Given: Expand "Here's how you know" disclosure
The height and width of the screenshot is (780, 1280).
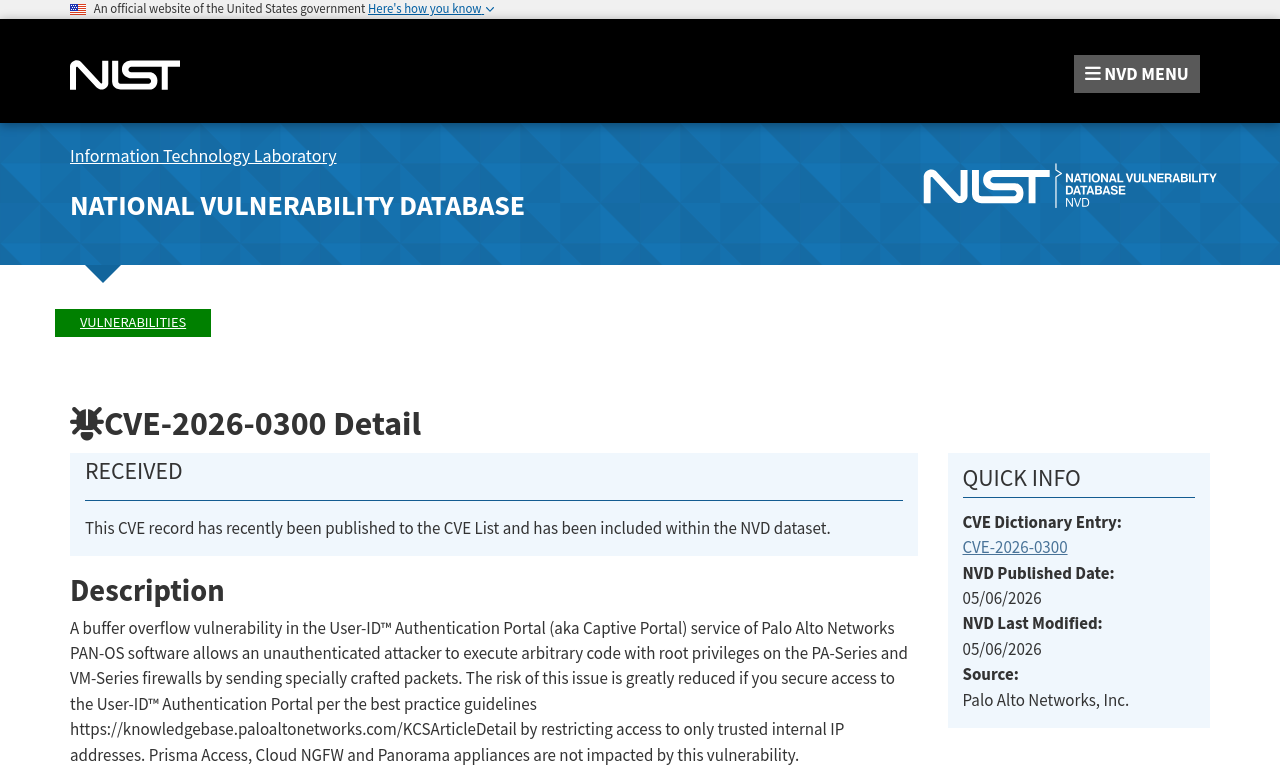Looking at the screenshot, I should click(431, 9).
